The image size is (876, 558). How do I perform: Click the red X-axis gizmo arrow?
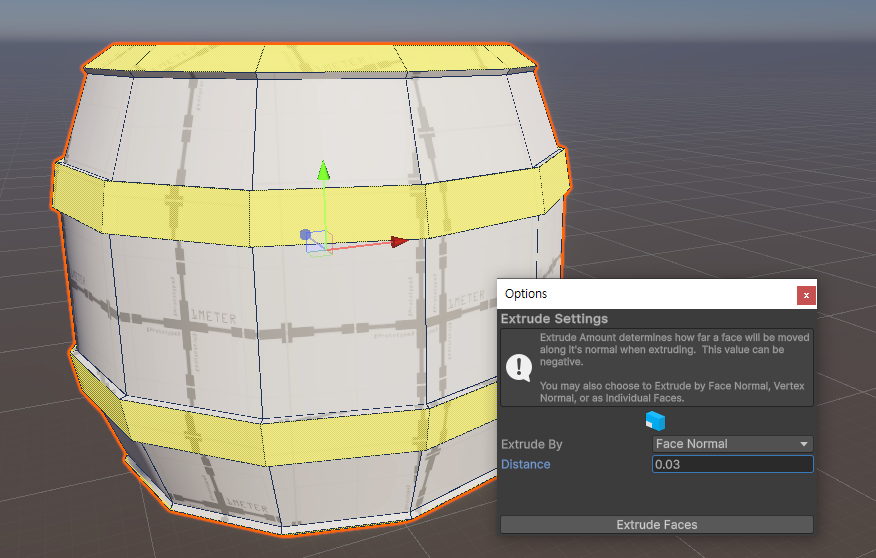coord(399,241)
